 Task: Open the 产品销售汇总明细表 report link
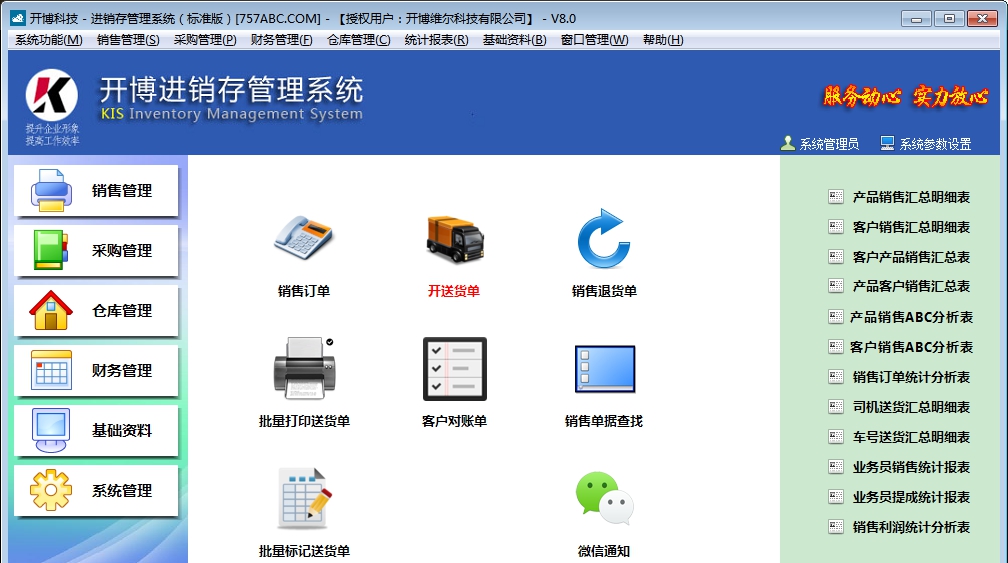coord(911,197)
